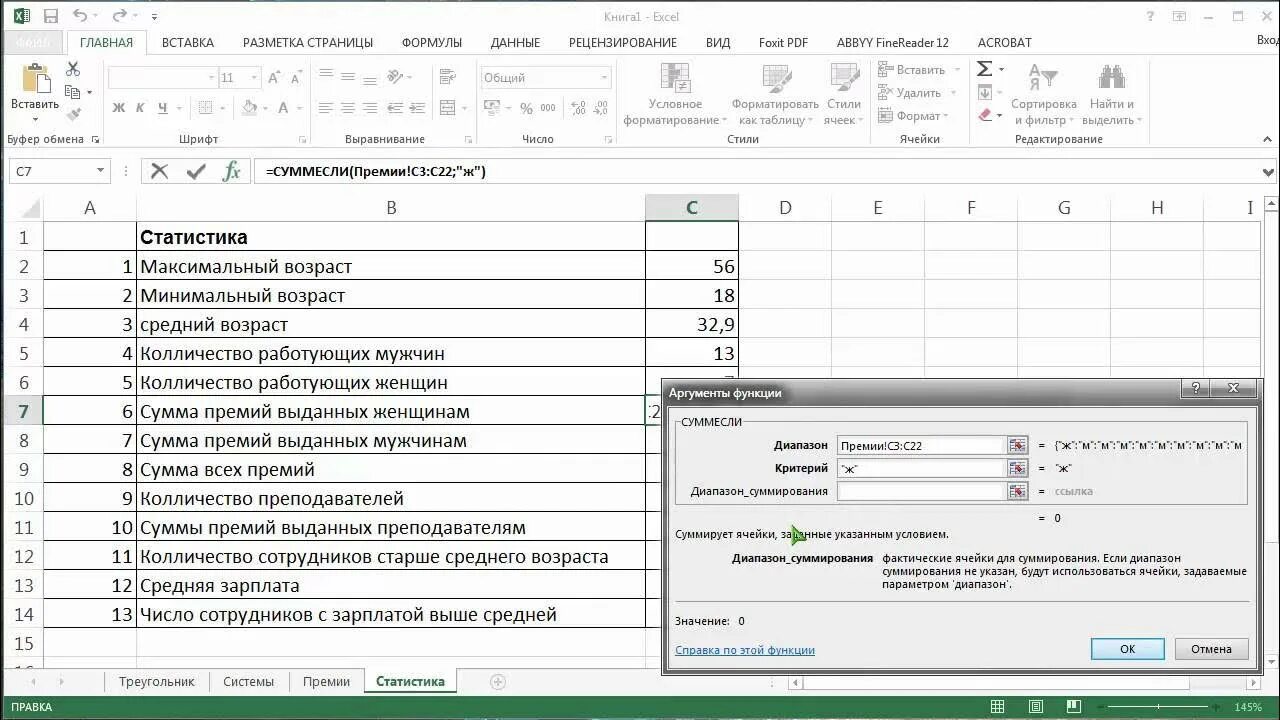Open Insert Function with the fx icon
The image size is (1280, 720).
tap(231, 171)
